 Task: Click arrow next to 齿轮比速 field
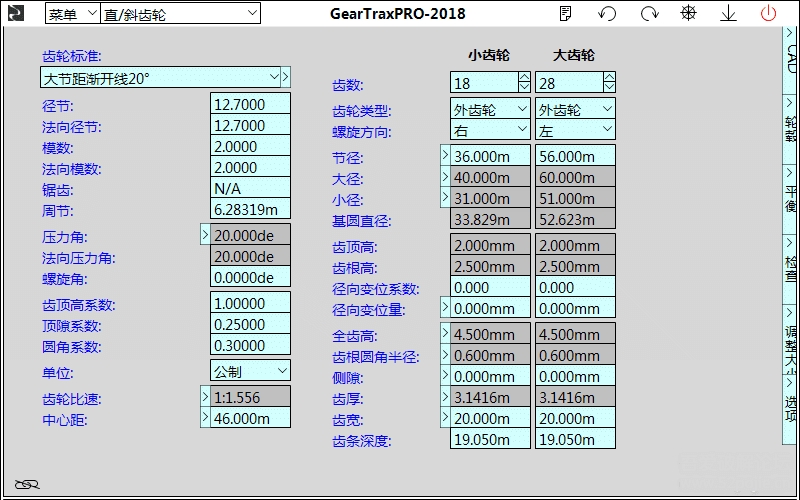205,396
